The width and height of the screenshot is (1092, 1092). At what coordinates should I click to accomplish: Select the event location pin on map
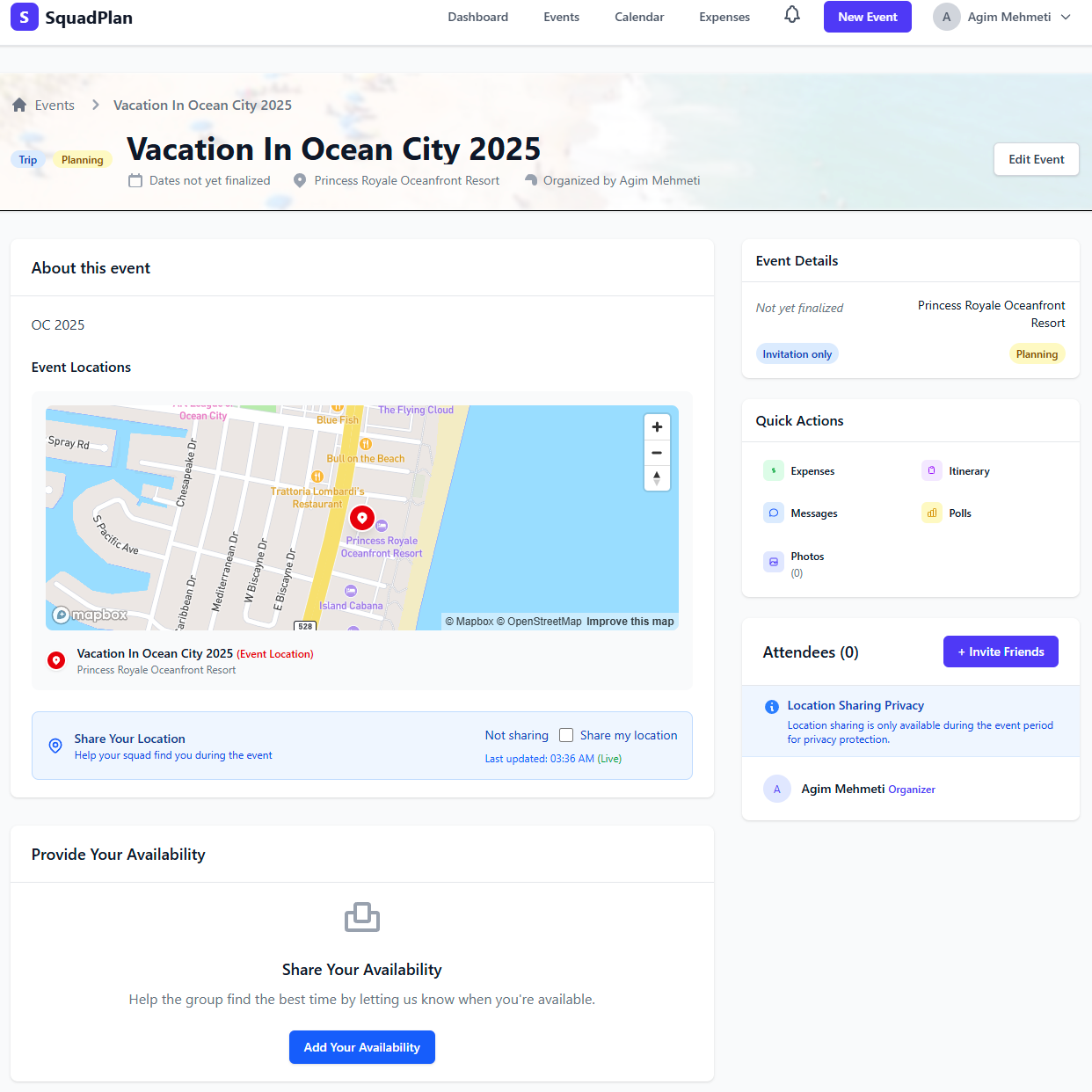tap(362, 518)
